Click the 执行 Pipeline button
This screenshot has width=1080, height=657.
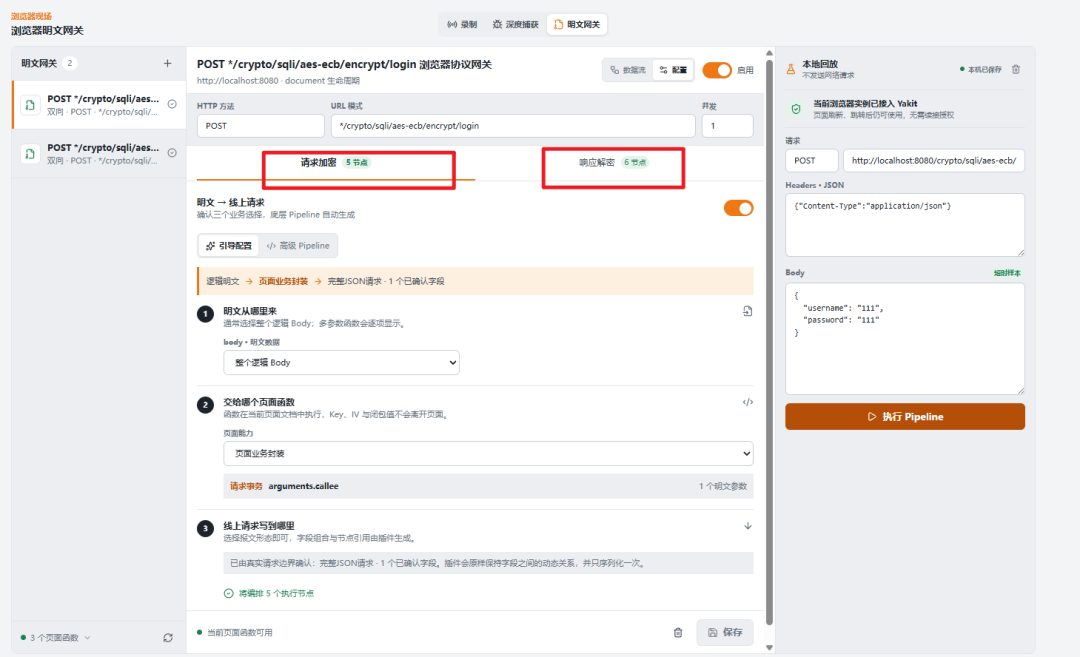905,417
